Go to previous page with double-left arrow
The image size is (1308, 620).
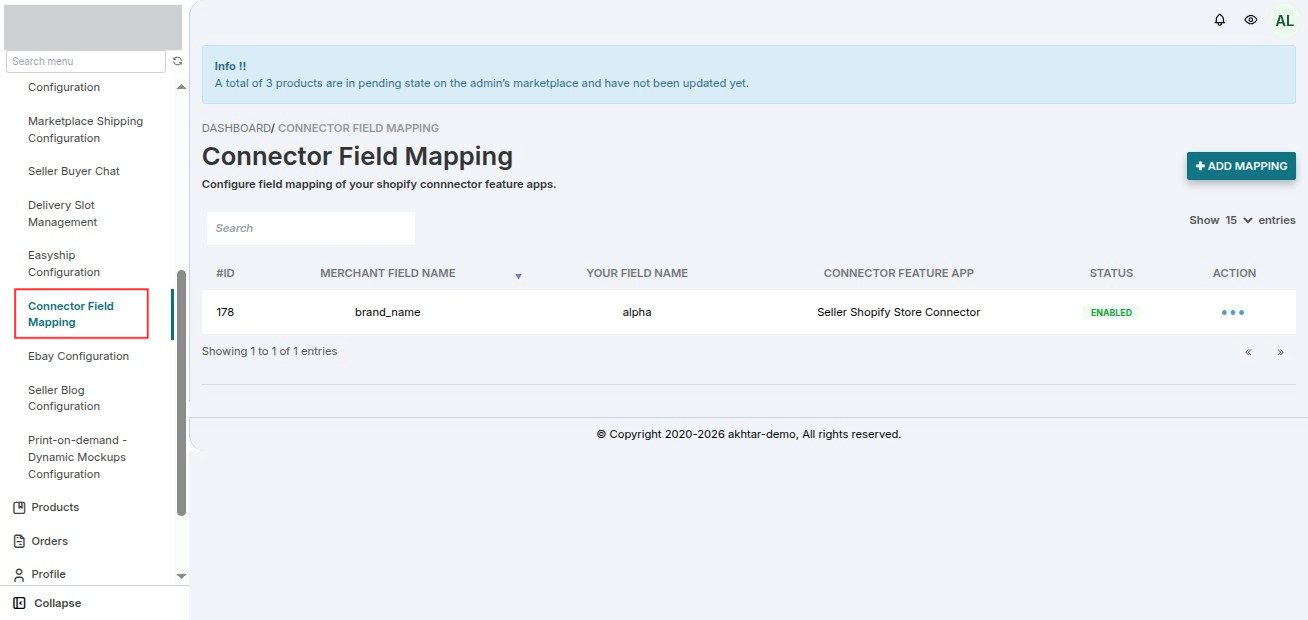[1248, 352]
